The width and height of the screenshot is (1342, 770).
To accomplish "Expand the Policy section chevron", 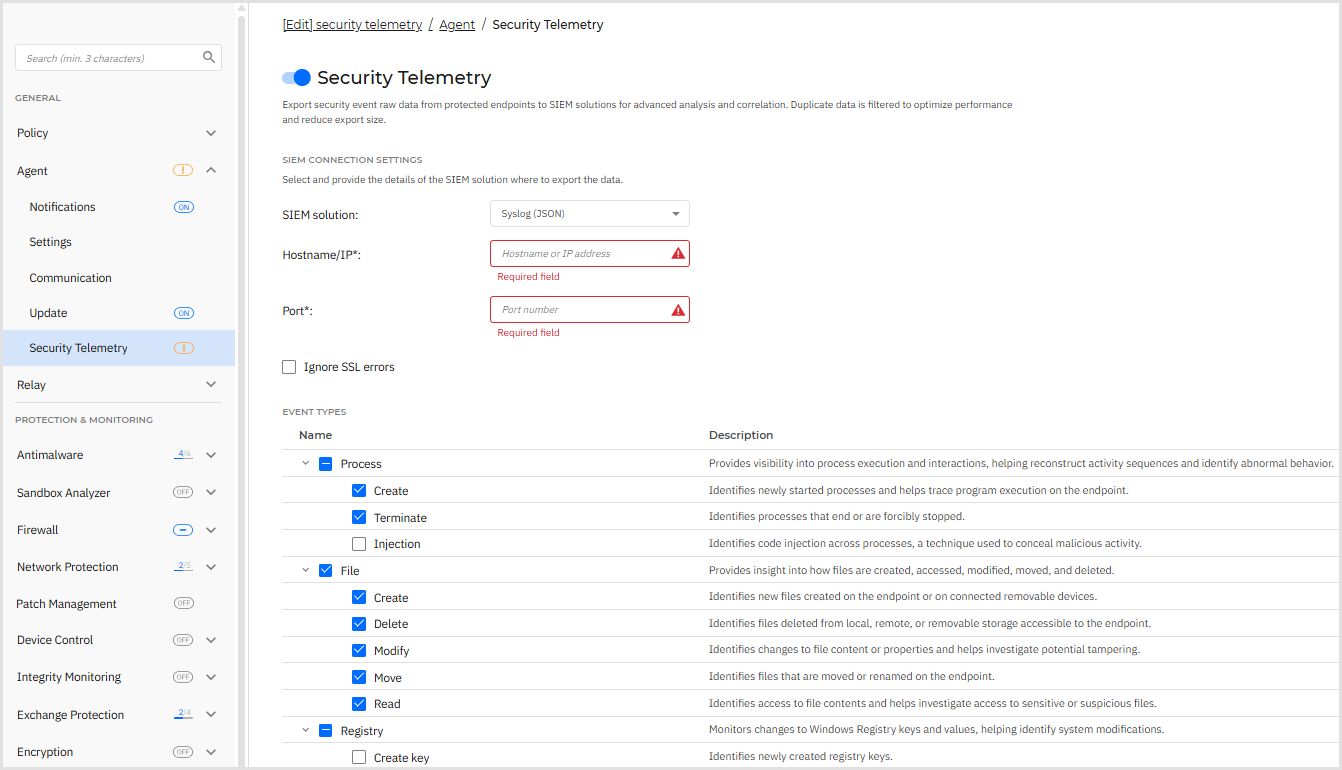I will (211, 133).
